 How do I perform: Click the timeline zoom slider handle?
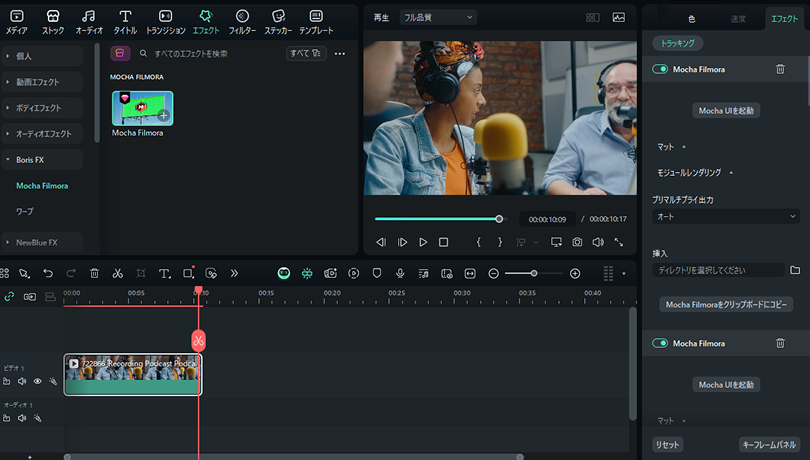click(534, 273)
